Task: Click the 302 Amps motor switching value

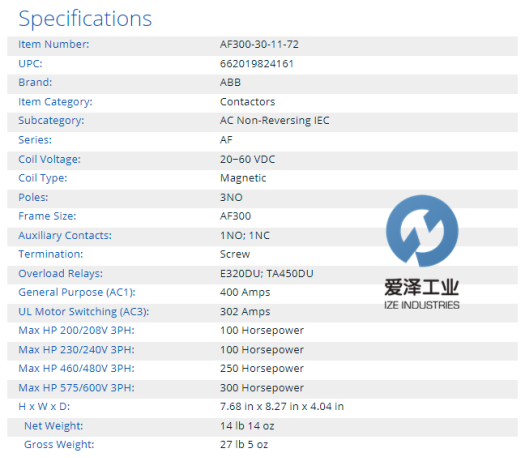Action: (245, 312)
